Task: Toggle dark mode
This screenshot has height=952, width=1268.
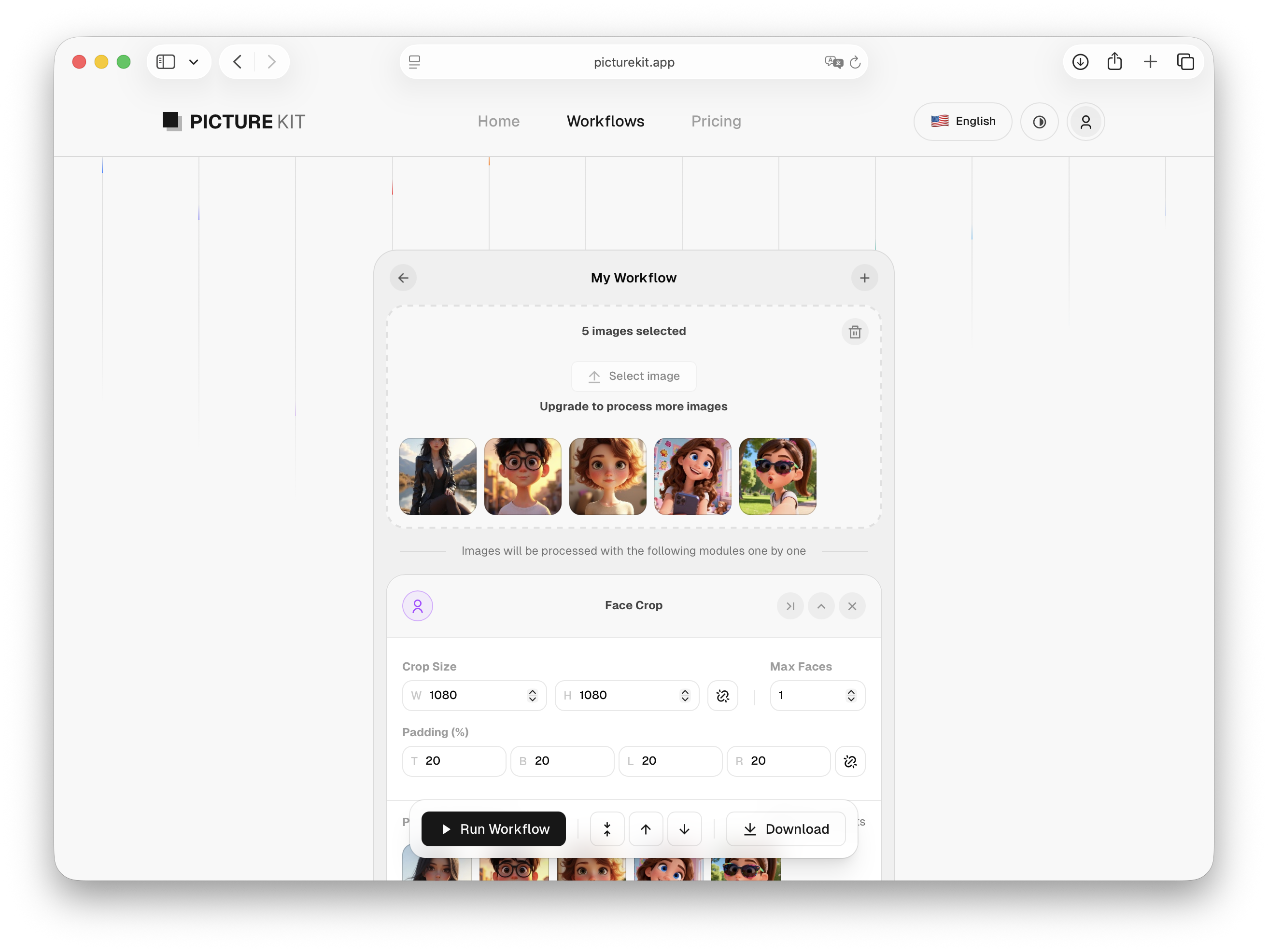Action: pyautogui.click(x=1039, y=122)
